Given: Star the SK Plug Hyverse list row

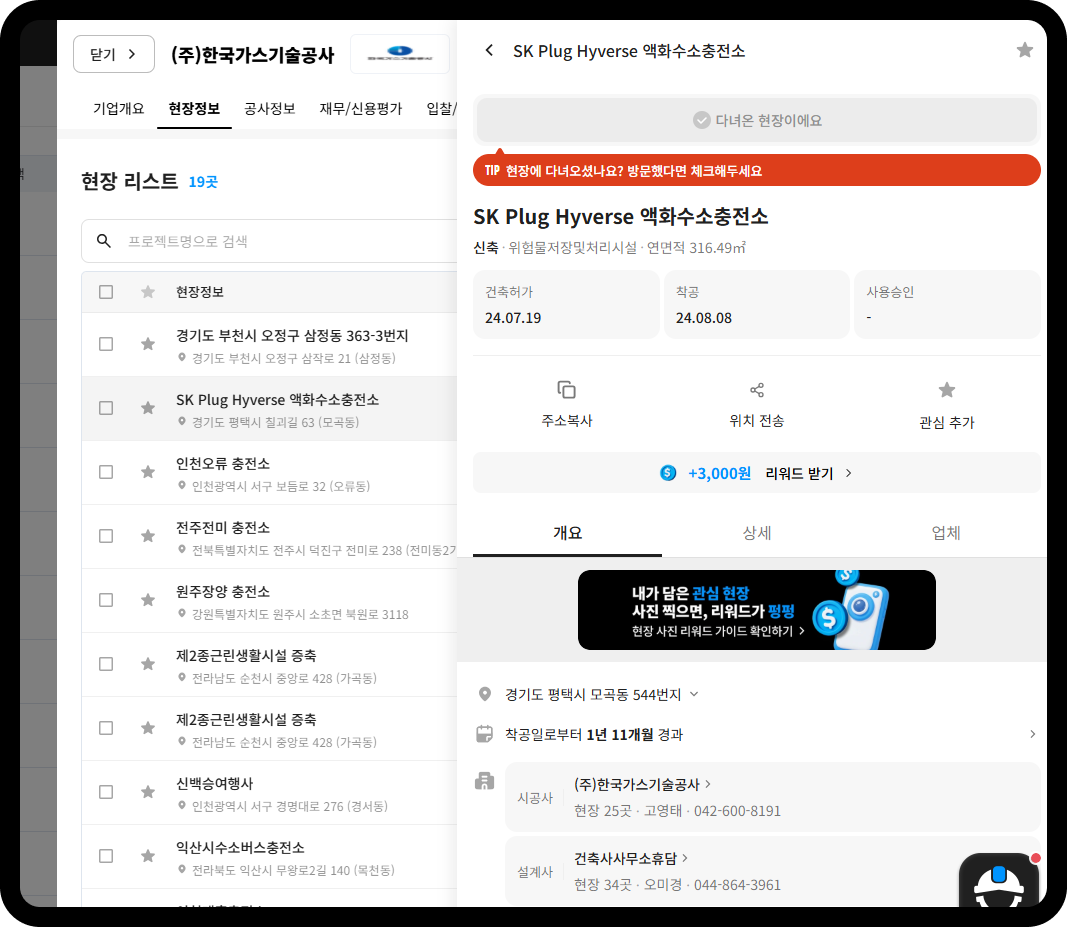Looking at the screenshot, I should point(148,408).
